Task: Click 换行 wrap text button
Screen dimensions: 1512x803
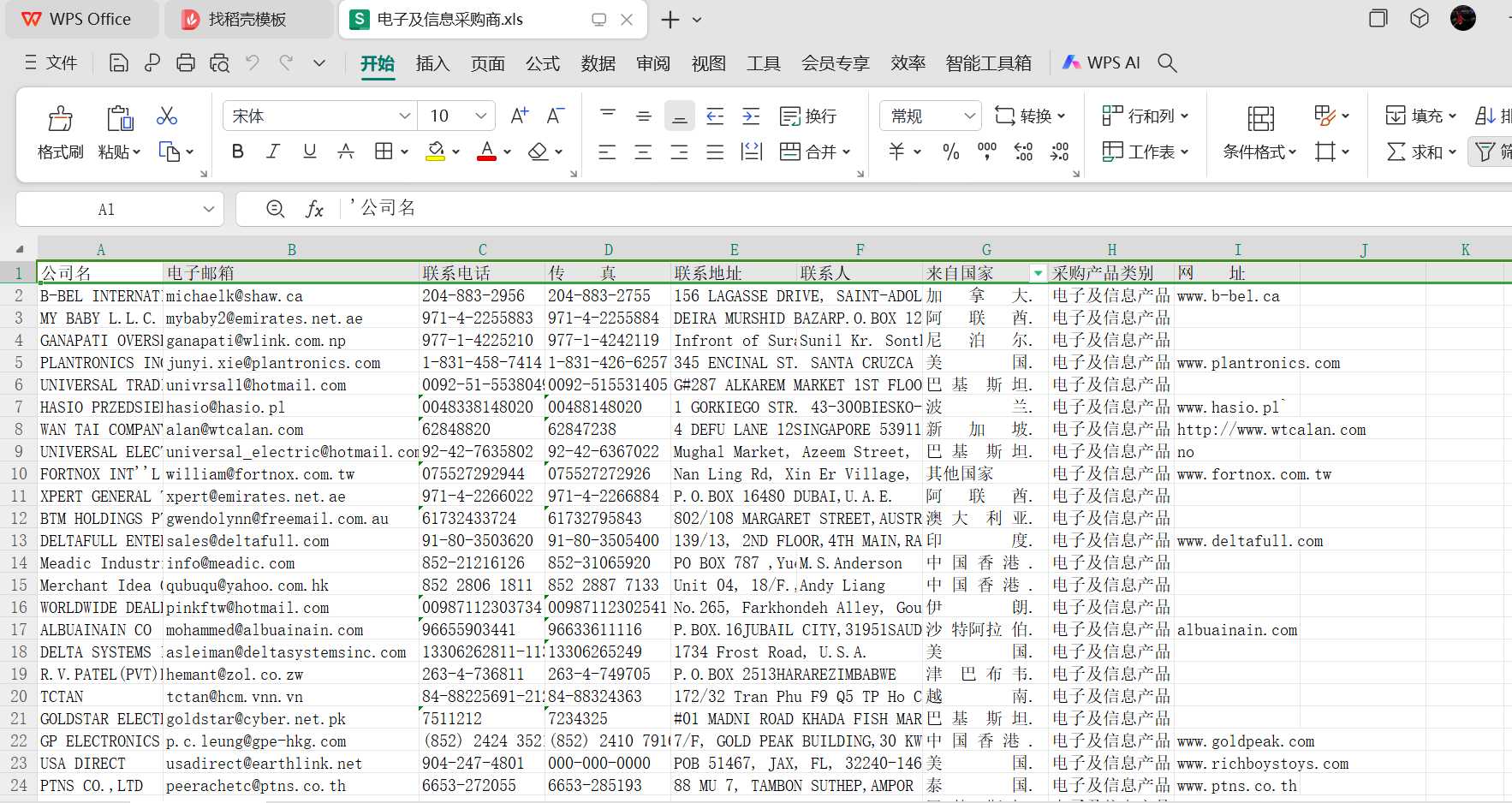Action: click(x=808, y=116)
